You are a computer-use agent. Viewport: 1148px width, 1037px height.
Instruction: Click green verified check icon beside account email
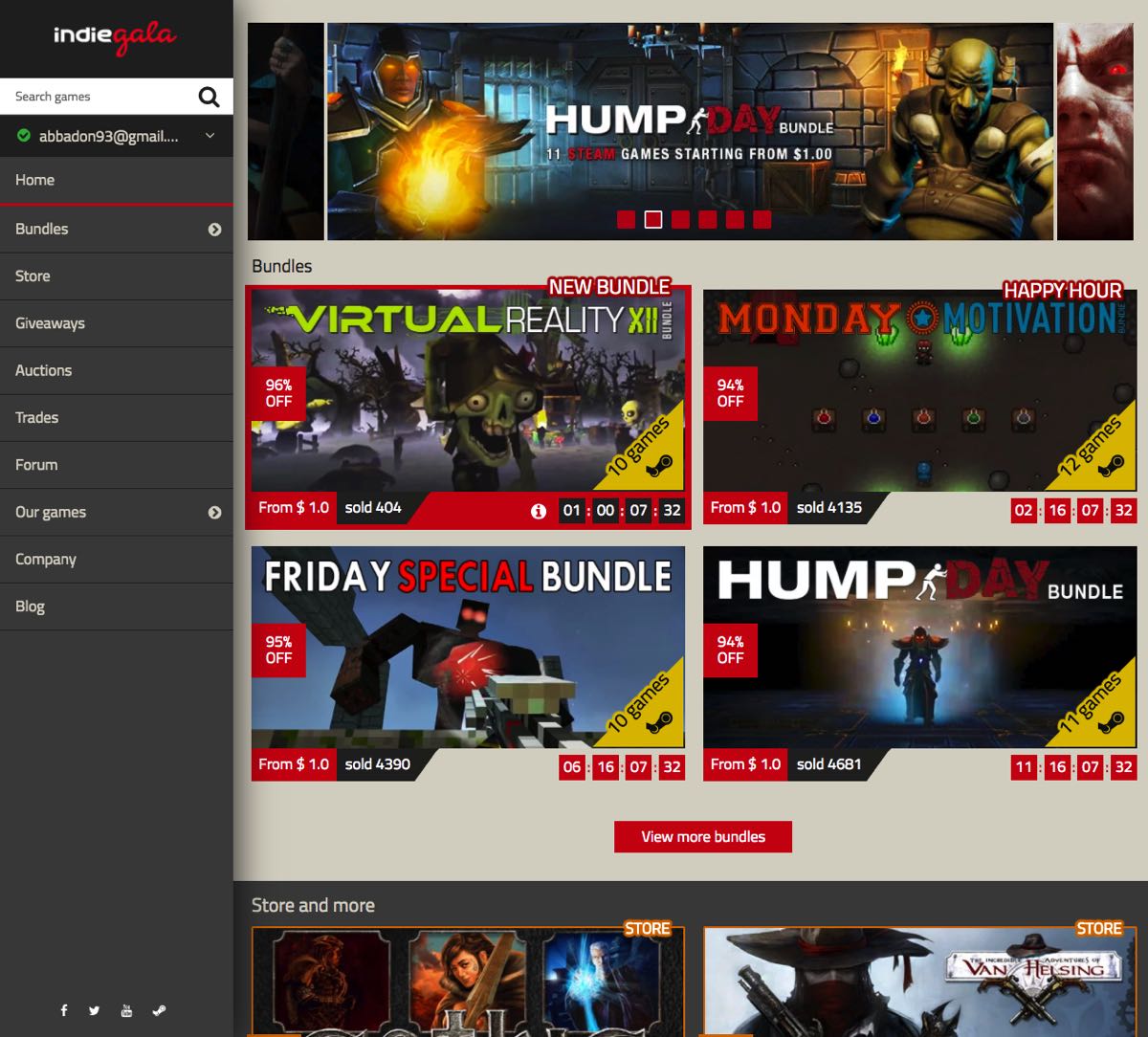(24, 136)
